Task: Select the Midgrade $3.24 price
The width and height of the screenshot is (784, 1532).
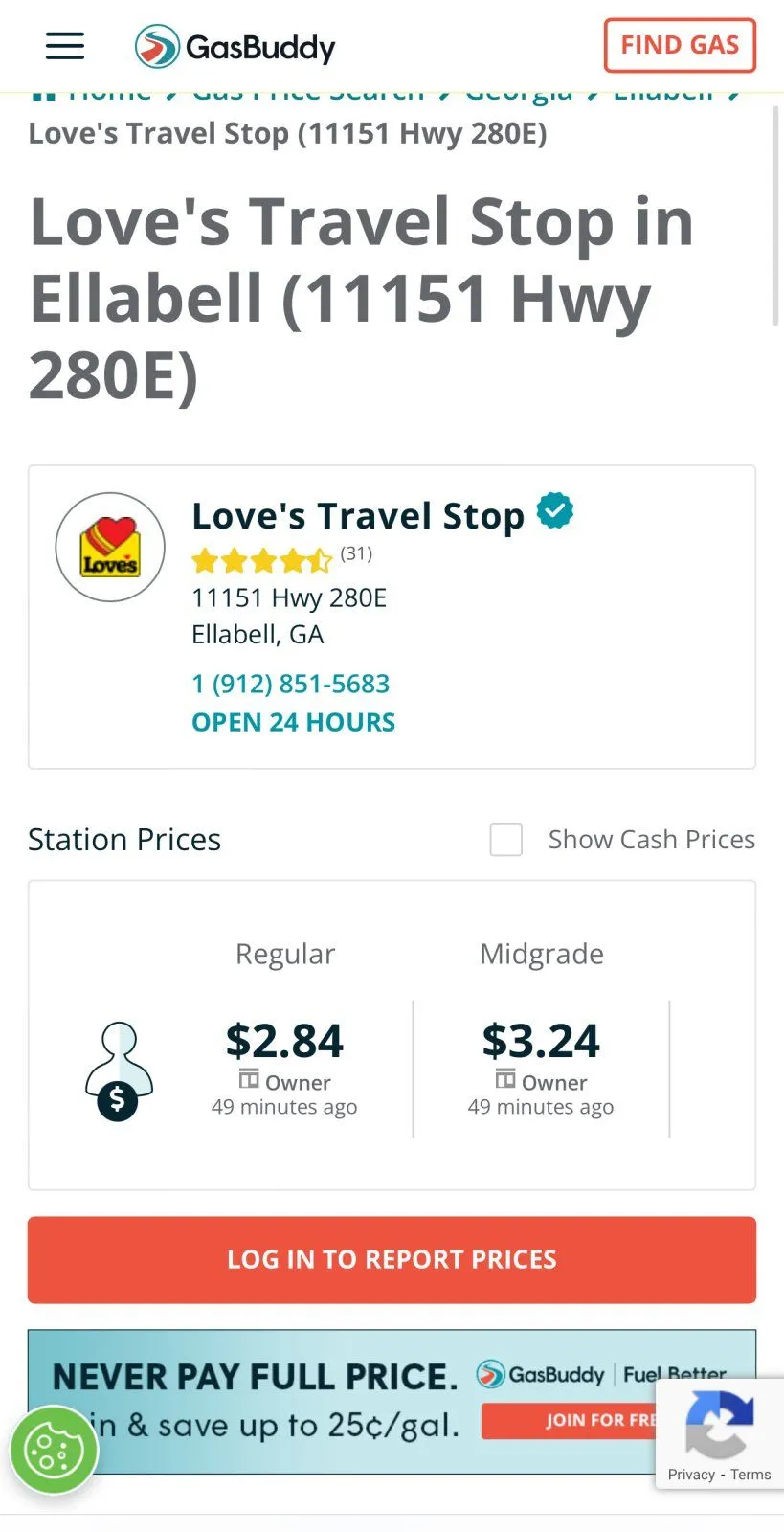Action: pos(541,1041)
